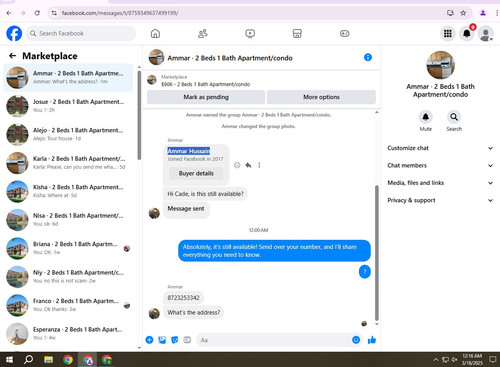Open the $906 listing link
The width and height of the screenshot is (500, 367).
(206, 84)
